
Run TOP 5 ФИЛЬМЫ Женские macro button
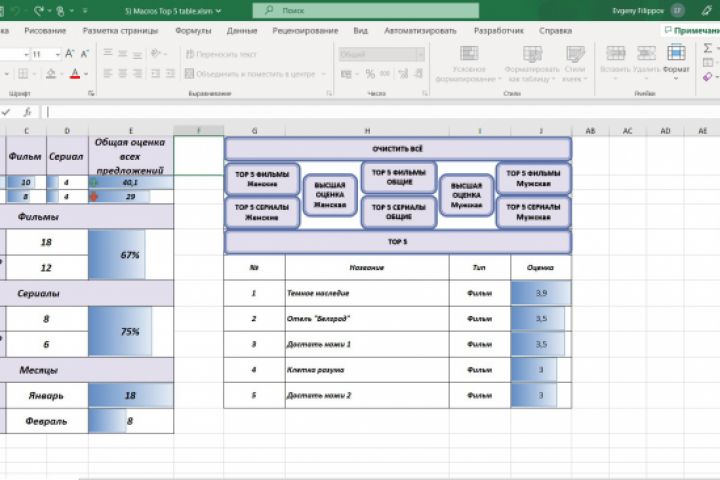coord(262,179)
